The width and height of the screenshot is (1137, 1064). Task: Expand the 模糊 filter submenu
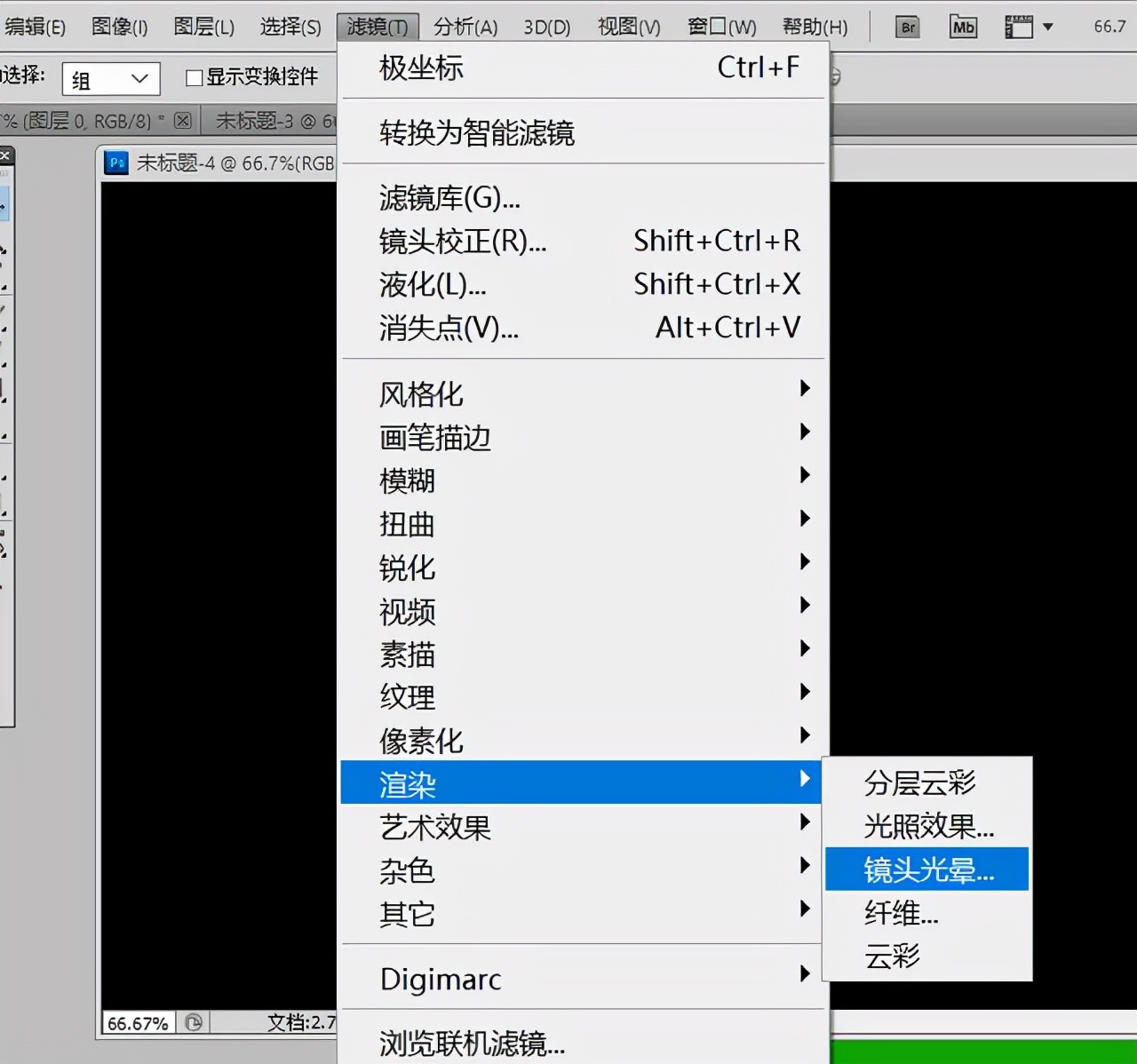click(x=408, y=480)
